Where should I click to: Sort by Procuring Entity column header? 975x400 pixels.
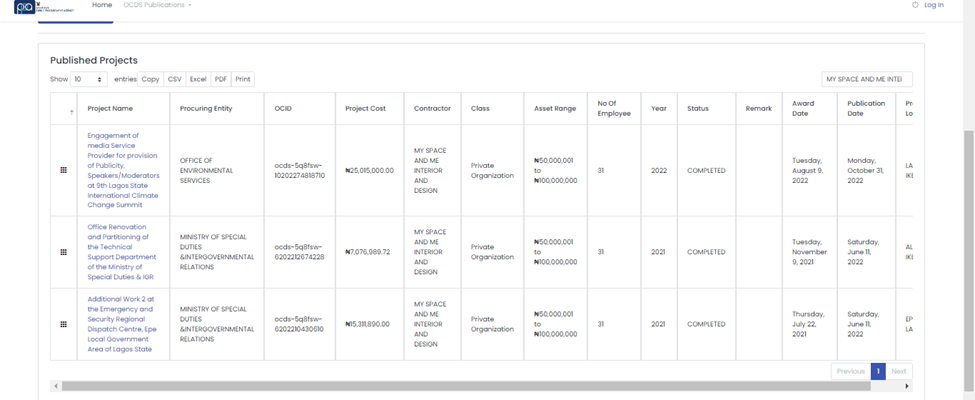click(217, 108)
